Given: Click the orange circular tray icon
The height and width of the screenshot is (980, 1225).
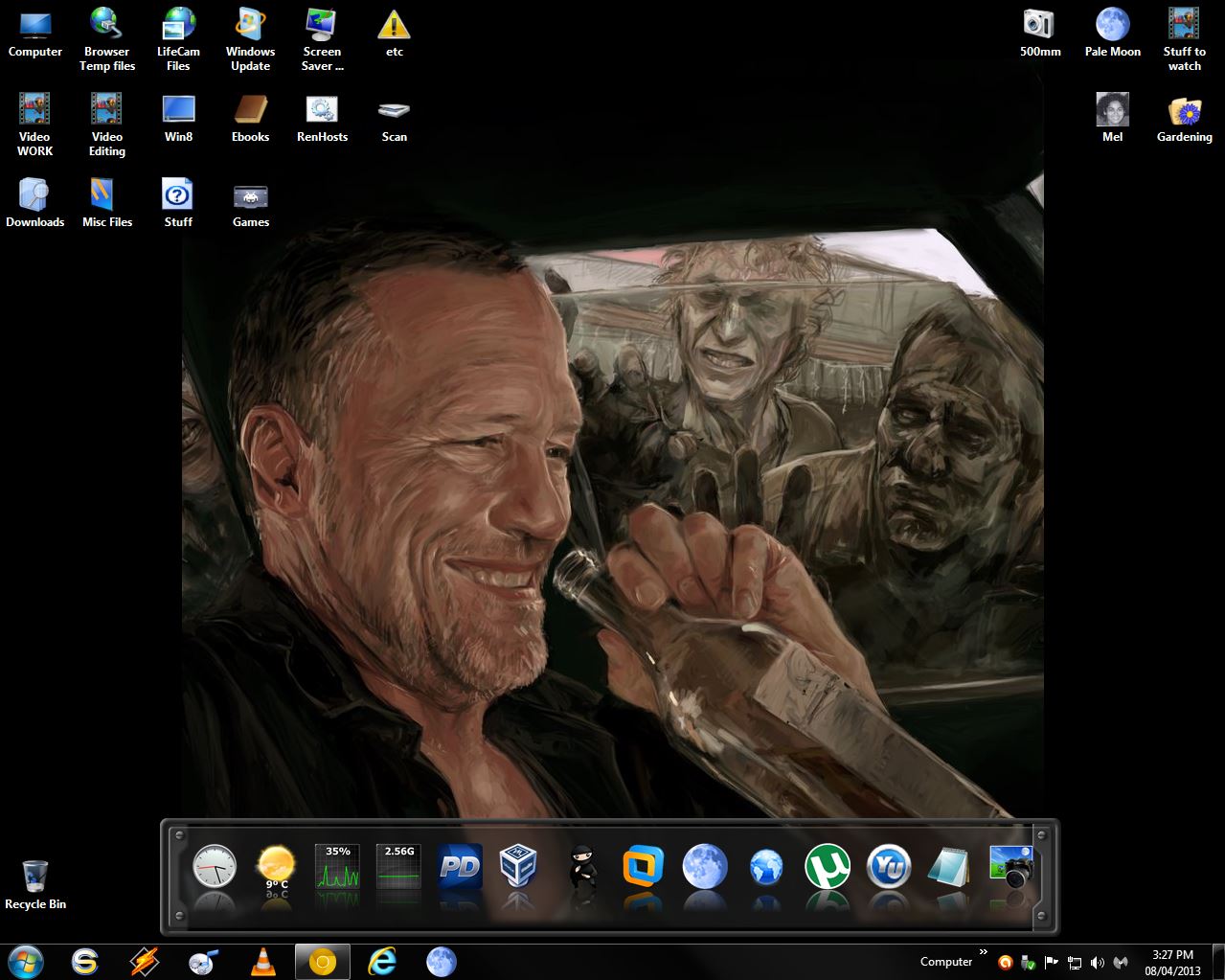Looking at the screenshot, I should [1006, 963].
